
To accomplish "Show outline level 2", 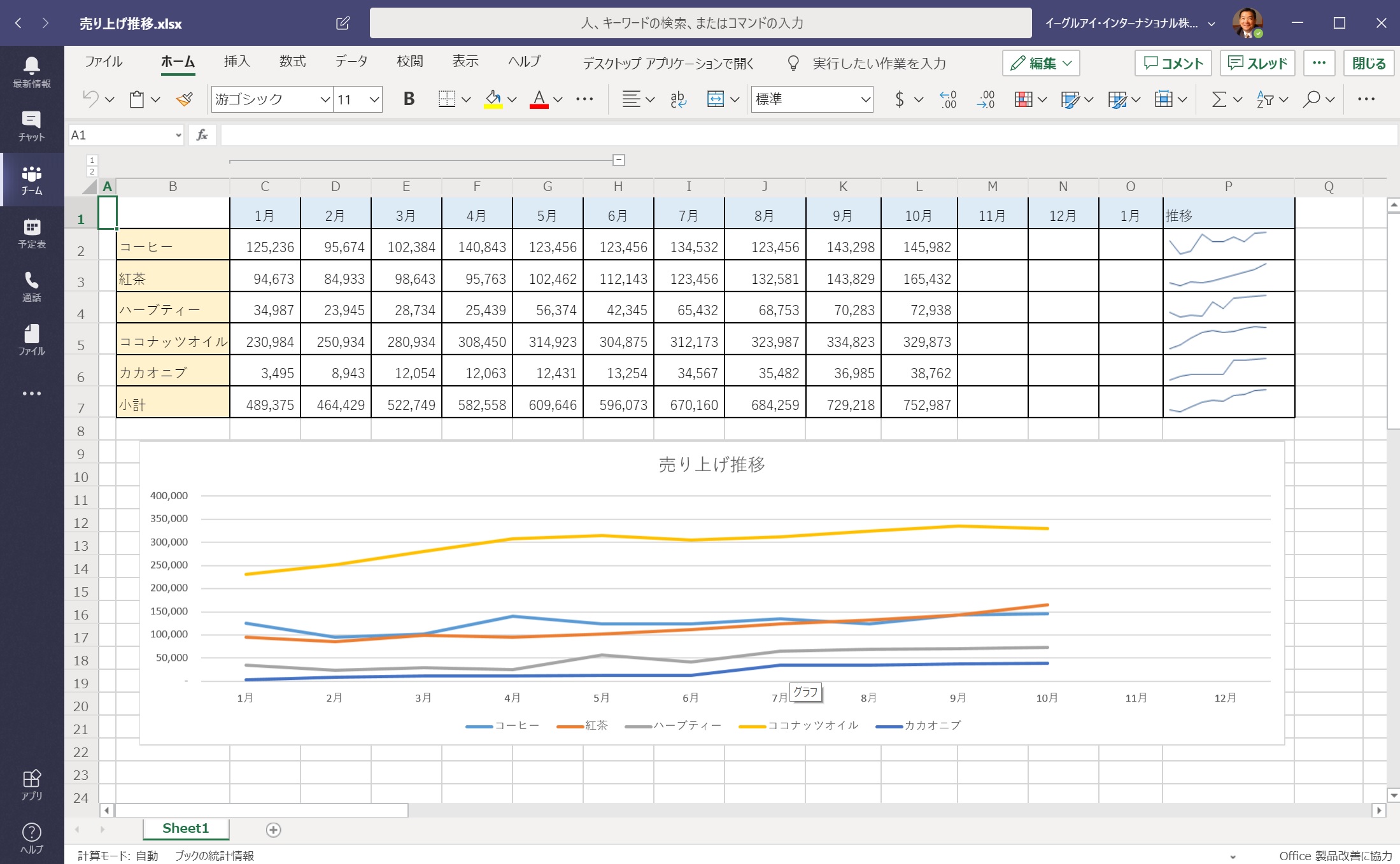I will [x=92, y=171].
